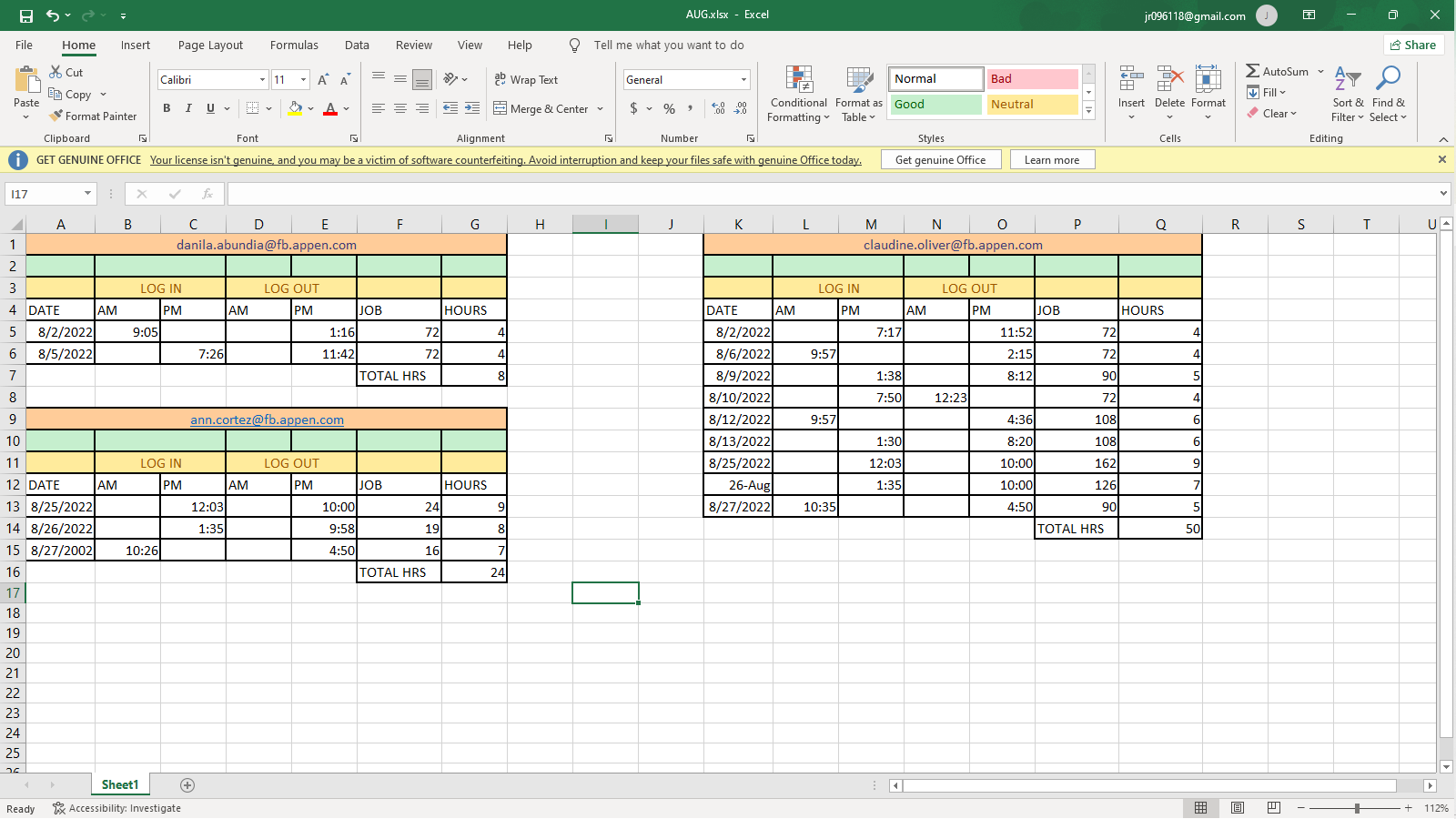The image size is (1456, 819).
Task: Open the Data tab
Action: 357,45
